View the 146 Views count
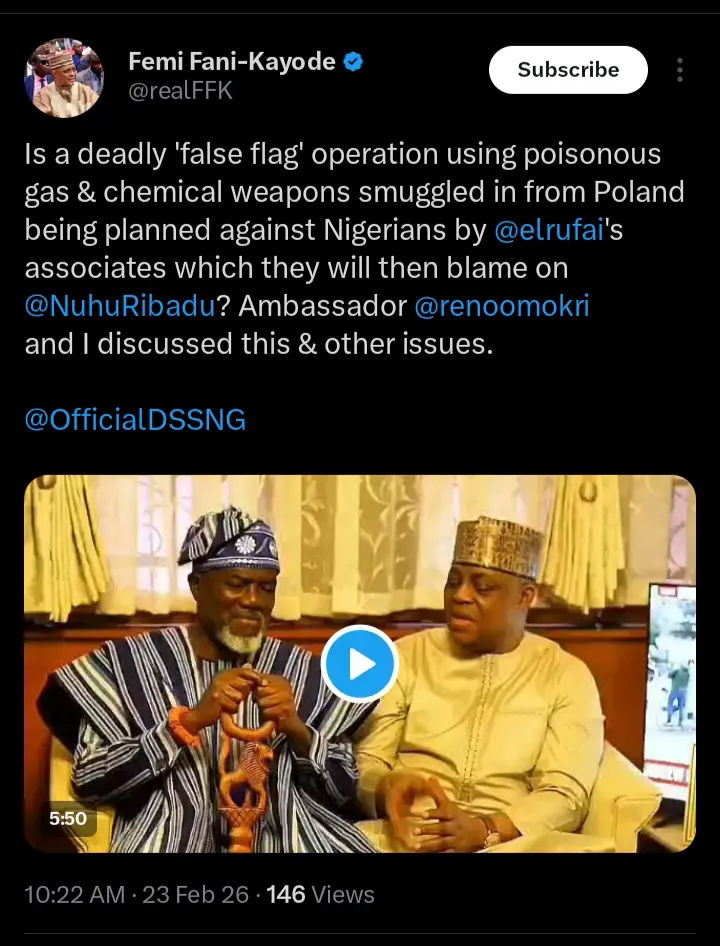This screenshot has height=946, width=720. 320,894
